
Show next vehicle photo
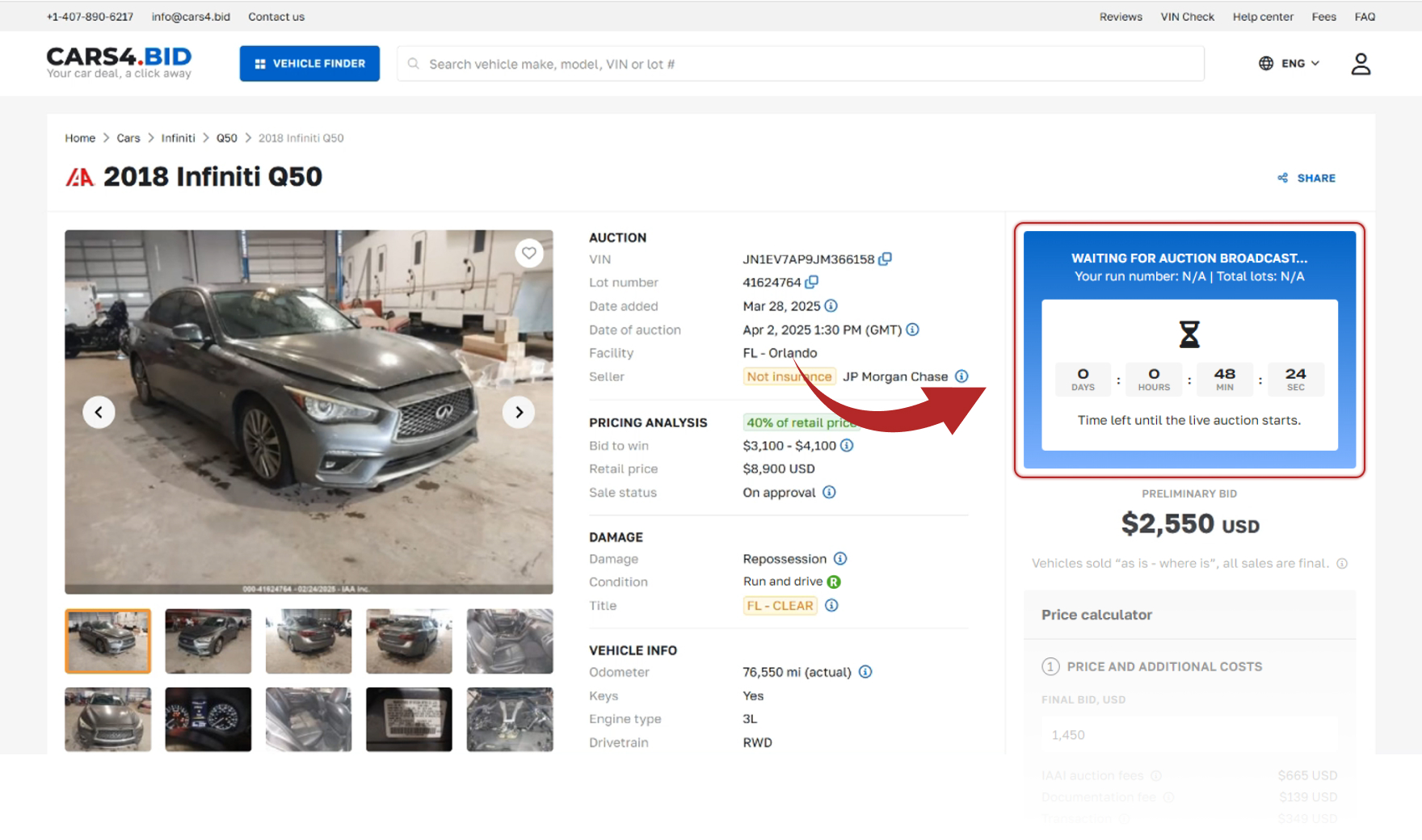(519, 413)
